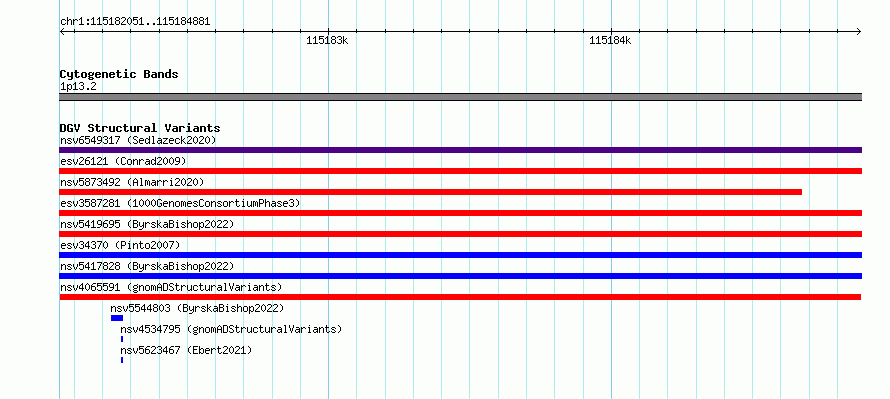The height and width of the screenshot is (399, 890).
Task: Click the 115184k ruler tick label
Action: 610,40
